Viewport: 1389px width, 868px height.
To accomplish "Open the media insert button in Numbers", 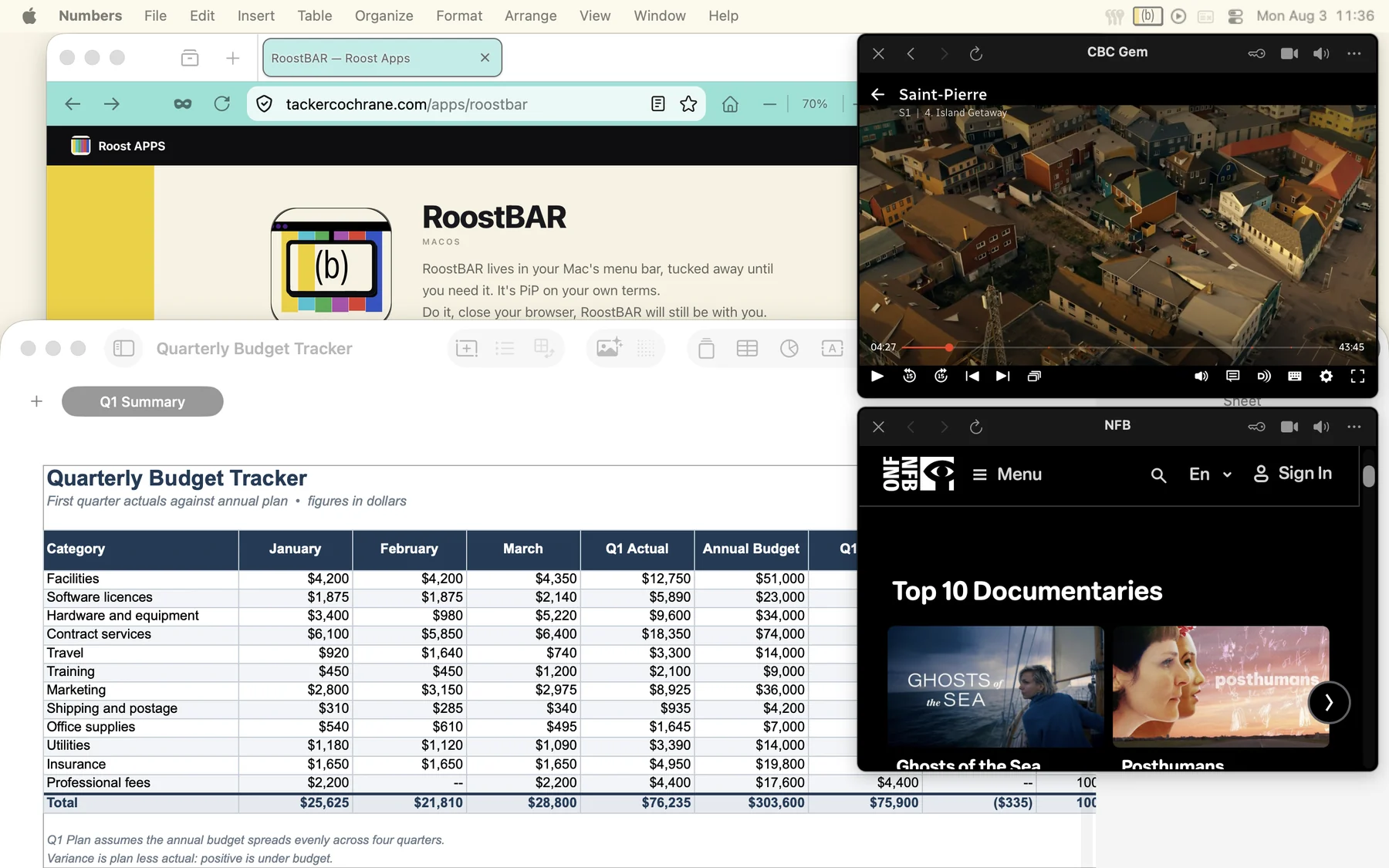I will pos(609,348).
